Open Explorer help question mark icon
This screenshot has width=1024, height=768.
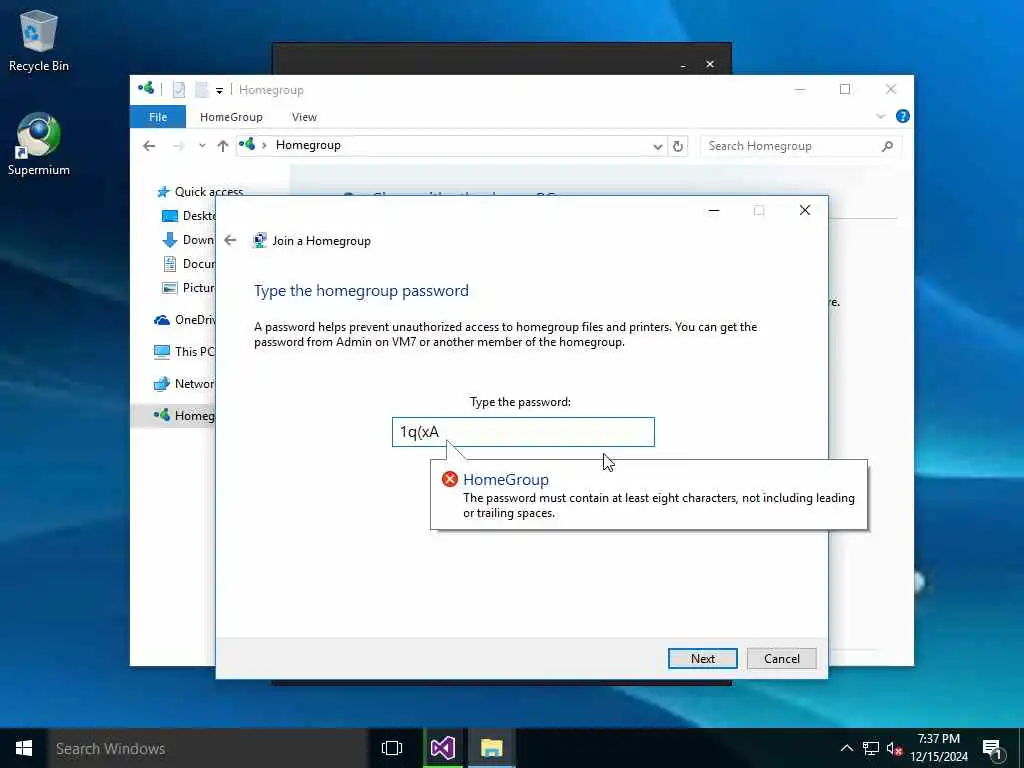[903, 116]
